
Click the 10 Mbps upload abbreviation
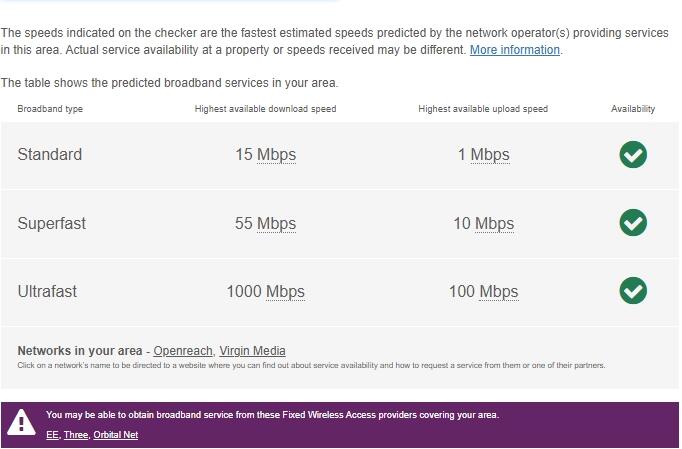[494, 224]
